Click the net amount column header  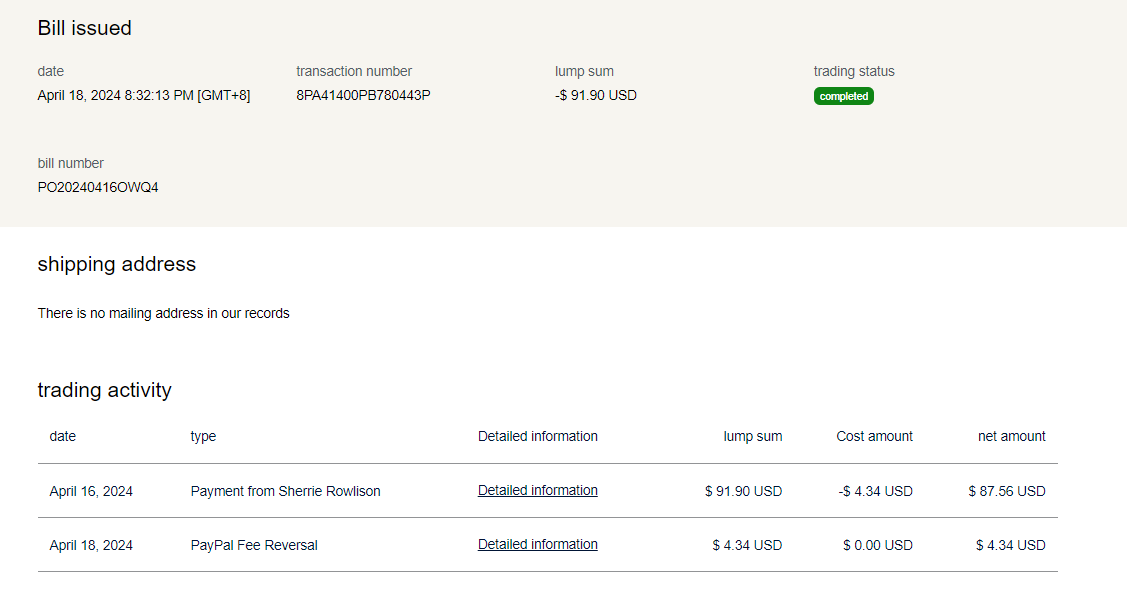pyautogui.click(x=1011, y=436)
